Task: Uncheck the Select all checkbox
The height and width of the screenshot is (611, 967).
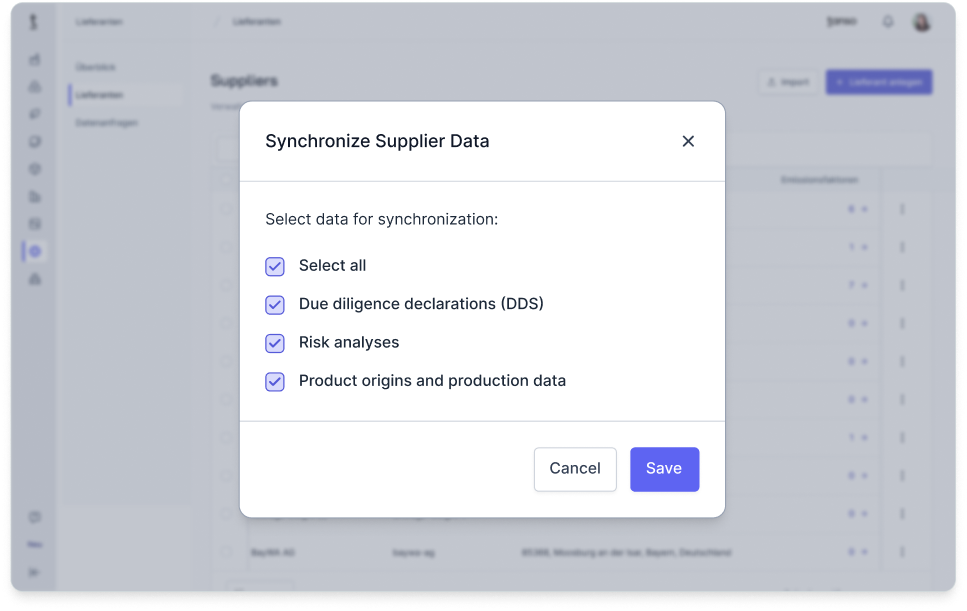Action: pyautogui.click(x=275, y=266)
